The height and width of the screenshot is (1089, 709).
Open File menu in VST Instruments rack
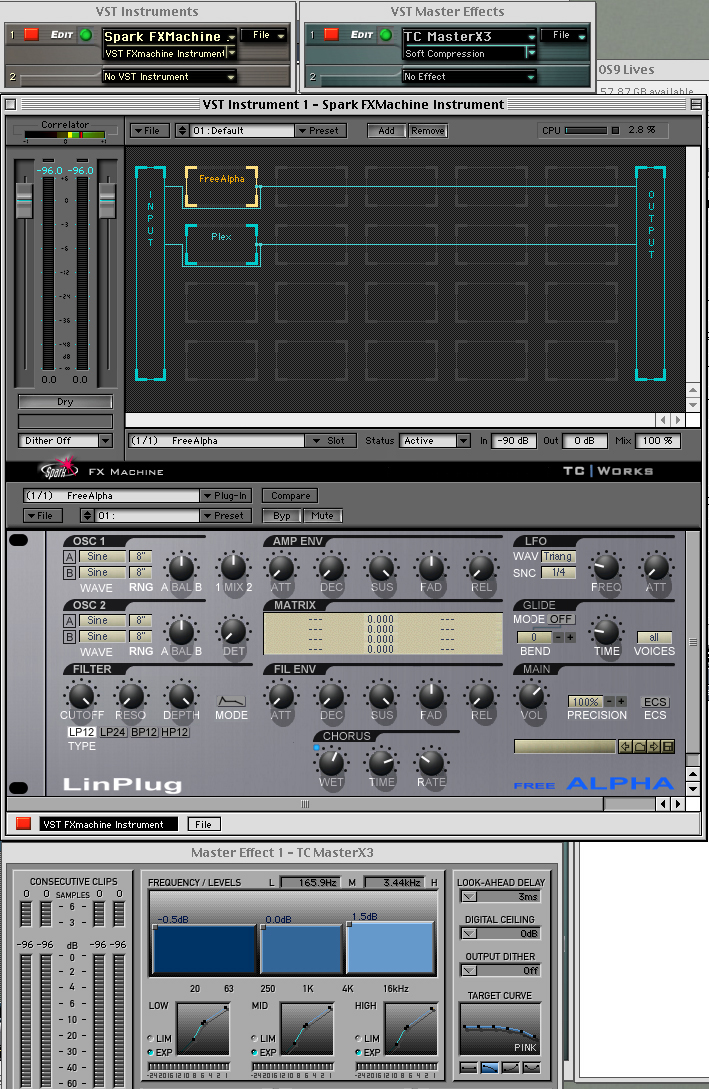(x=264, y=35)
